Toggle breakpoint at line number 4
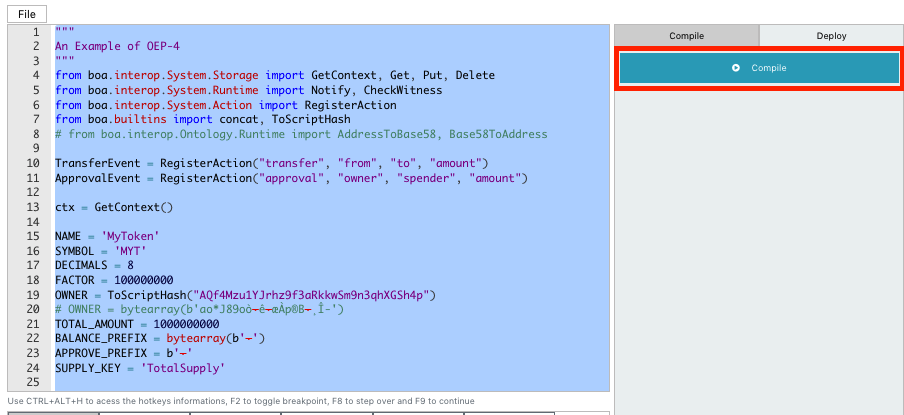Image resolution: width=904 pixels, height=415 pixels. 35,75
